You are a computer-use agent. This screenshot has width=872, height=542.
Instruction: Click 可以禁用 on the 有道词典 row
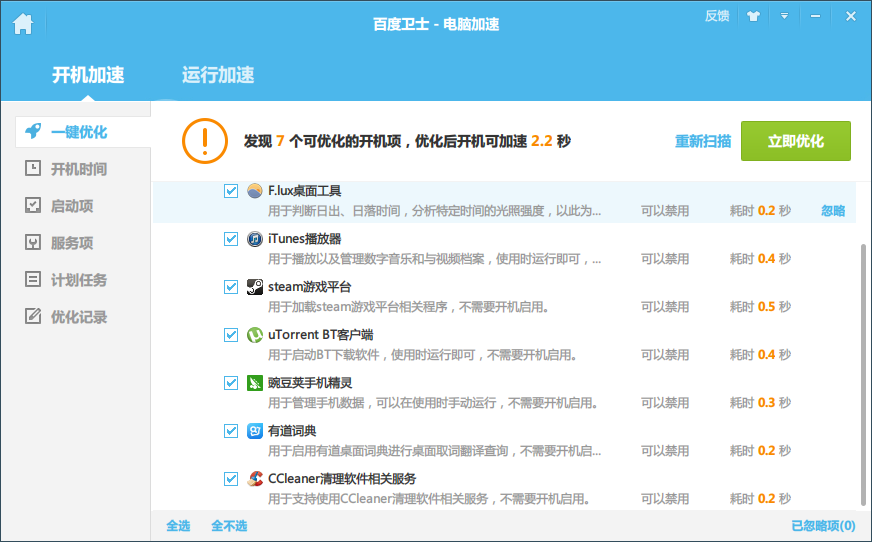coord(665,450)
